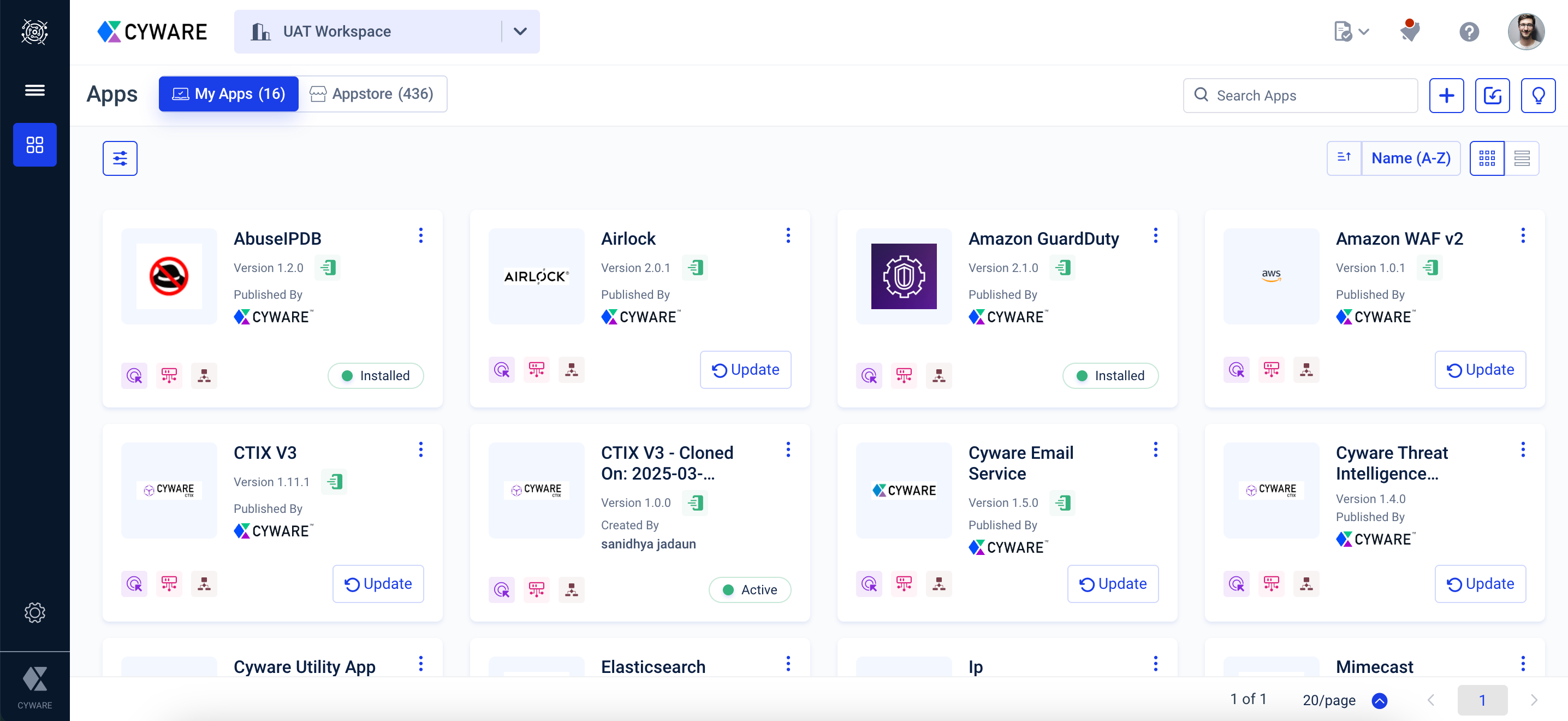Open the Name (A-Z) sort dropdown
The width and height of the screenshot is (1568, 721).
point(1410,158)
